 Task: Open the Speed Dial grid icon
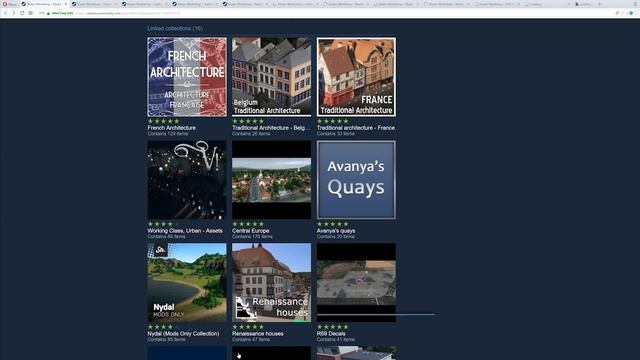pos(31,13)
